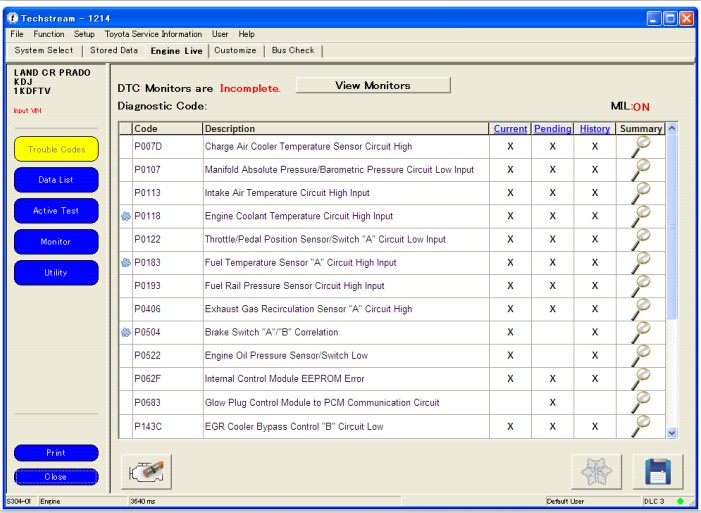Open the Data List sidebar button
The image size is (701, 513).
pyautogui.click(x=56, y=180)
